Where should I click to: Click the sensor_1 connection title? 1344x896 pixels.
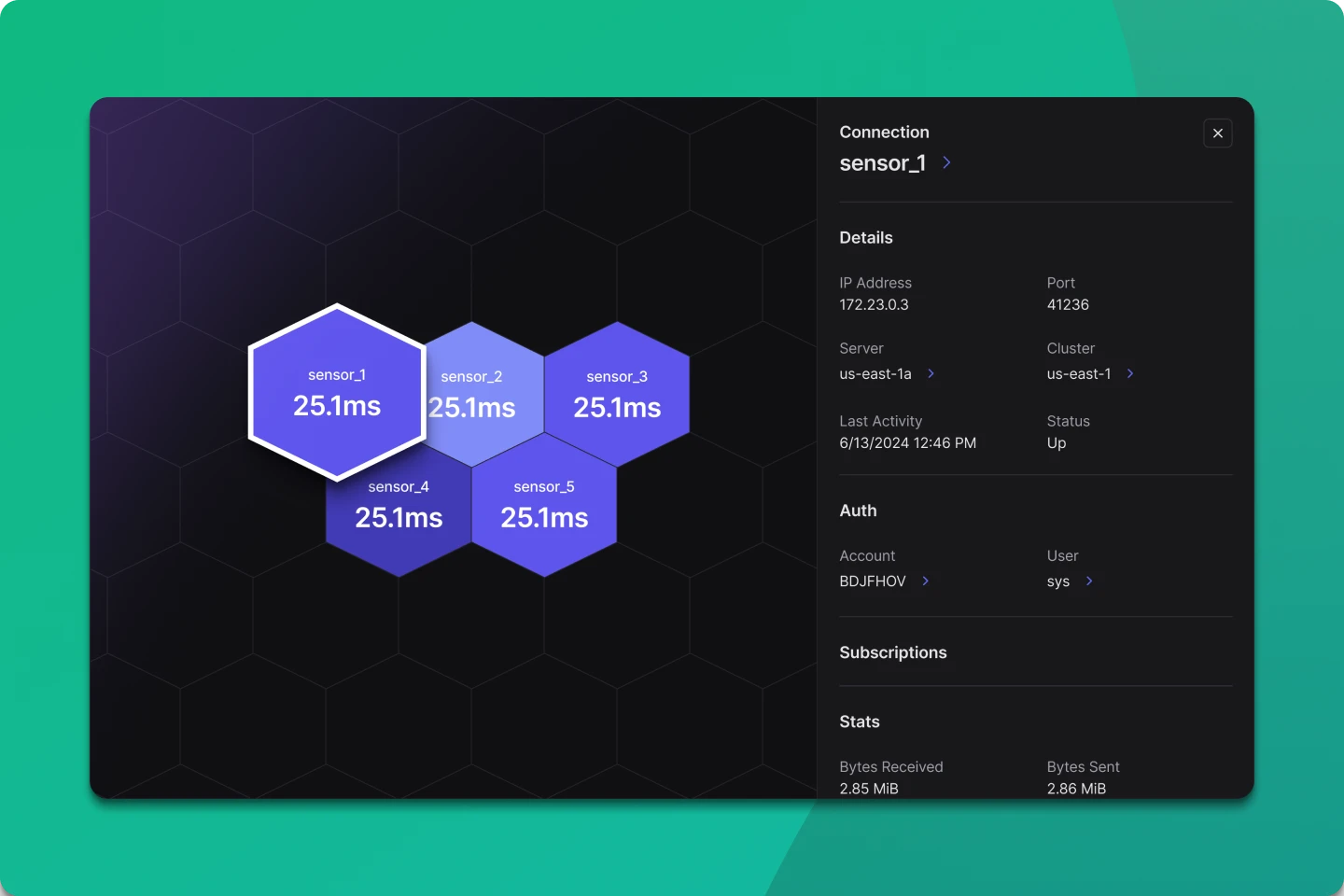tap(883, 163)
